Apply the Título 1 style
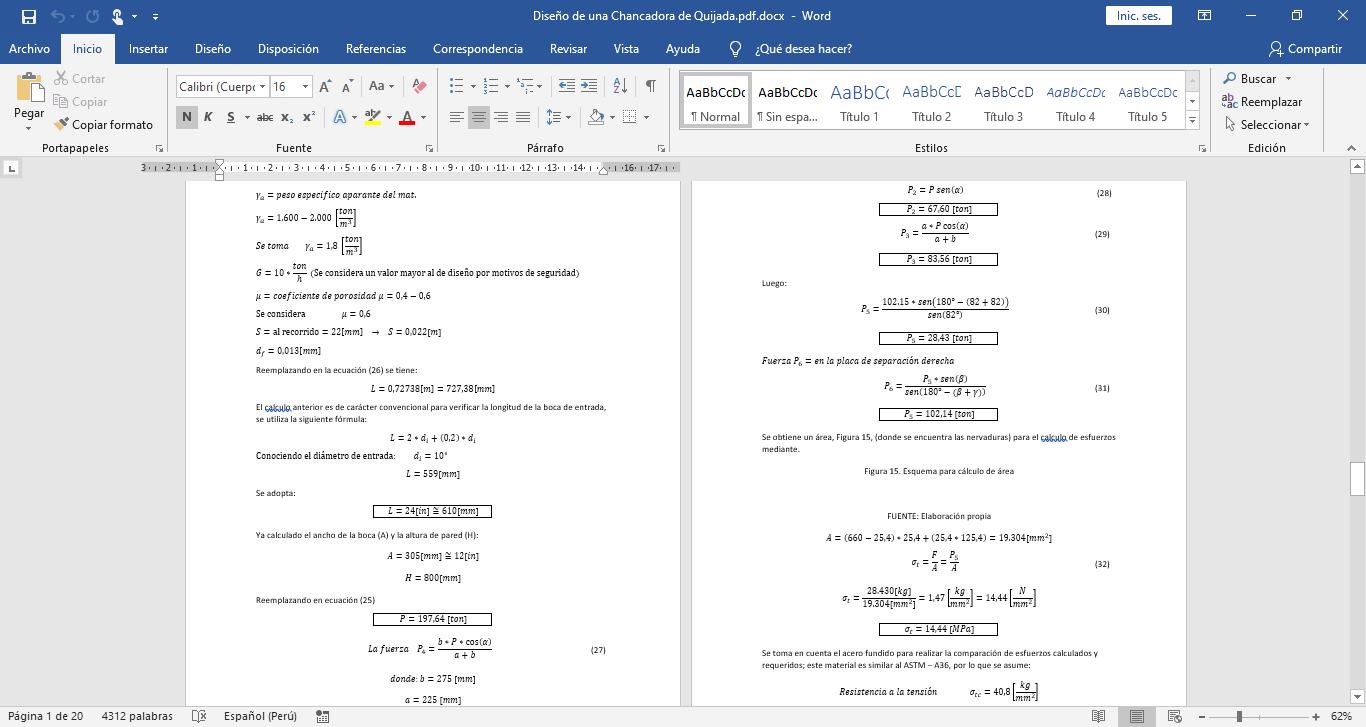Screen dimensions: 1366x727 tap(859, 101)
